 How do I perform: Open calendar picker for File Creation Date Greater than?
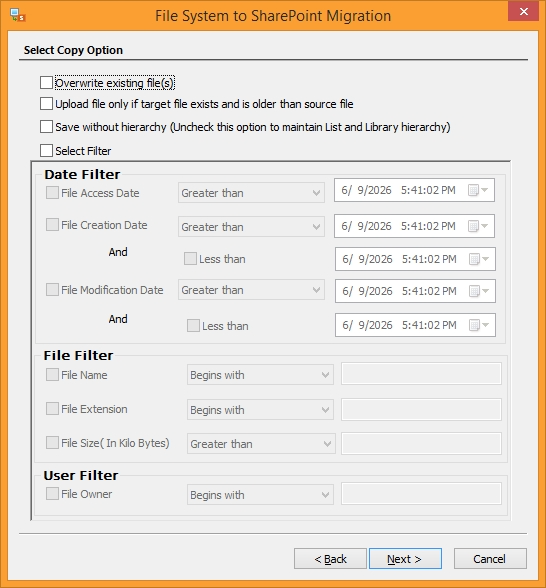coord(478,226)
